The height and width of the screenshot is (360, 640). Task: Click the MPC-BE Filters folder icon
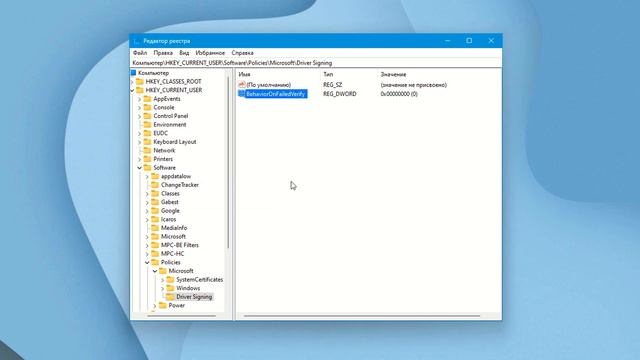[155, 245]
